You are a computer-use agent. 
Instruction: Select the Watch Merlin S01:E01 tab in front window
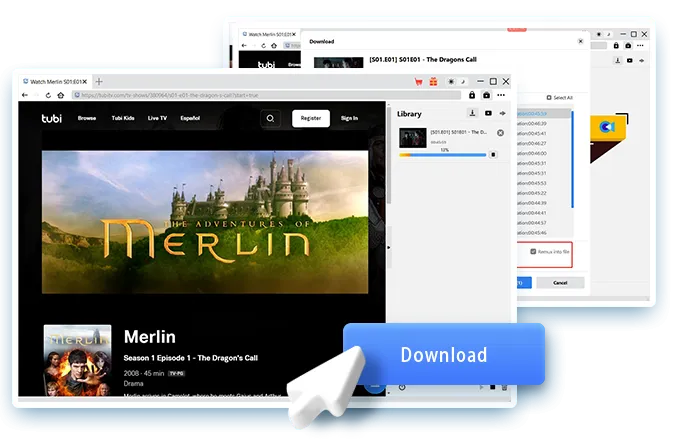pos(55,81)
